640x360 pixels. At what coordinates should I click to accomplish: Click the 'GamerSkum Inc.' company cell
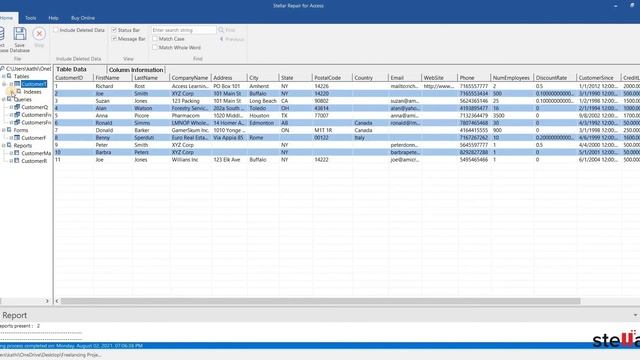(x=190, y=130)
